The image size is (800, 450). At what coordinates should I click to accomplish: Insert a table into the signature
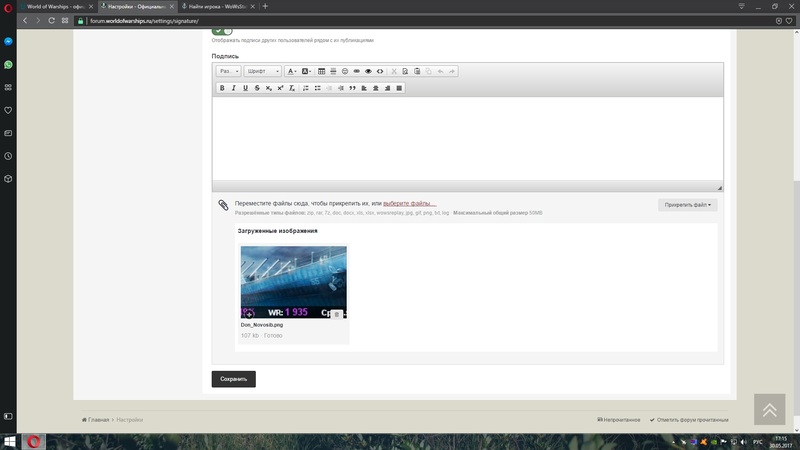click(x=321, y=72)
